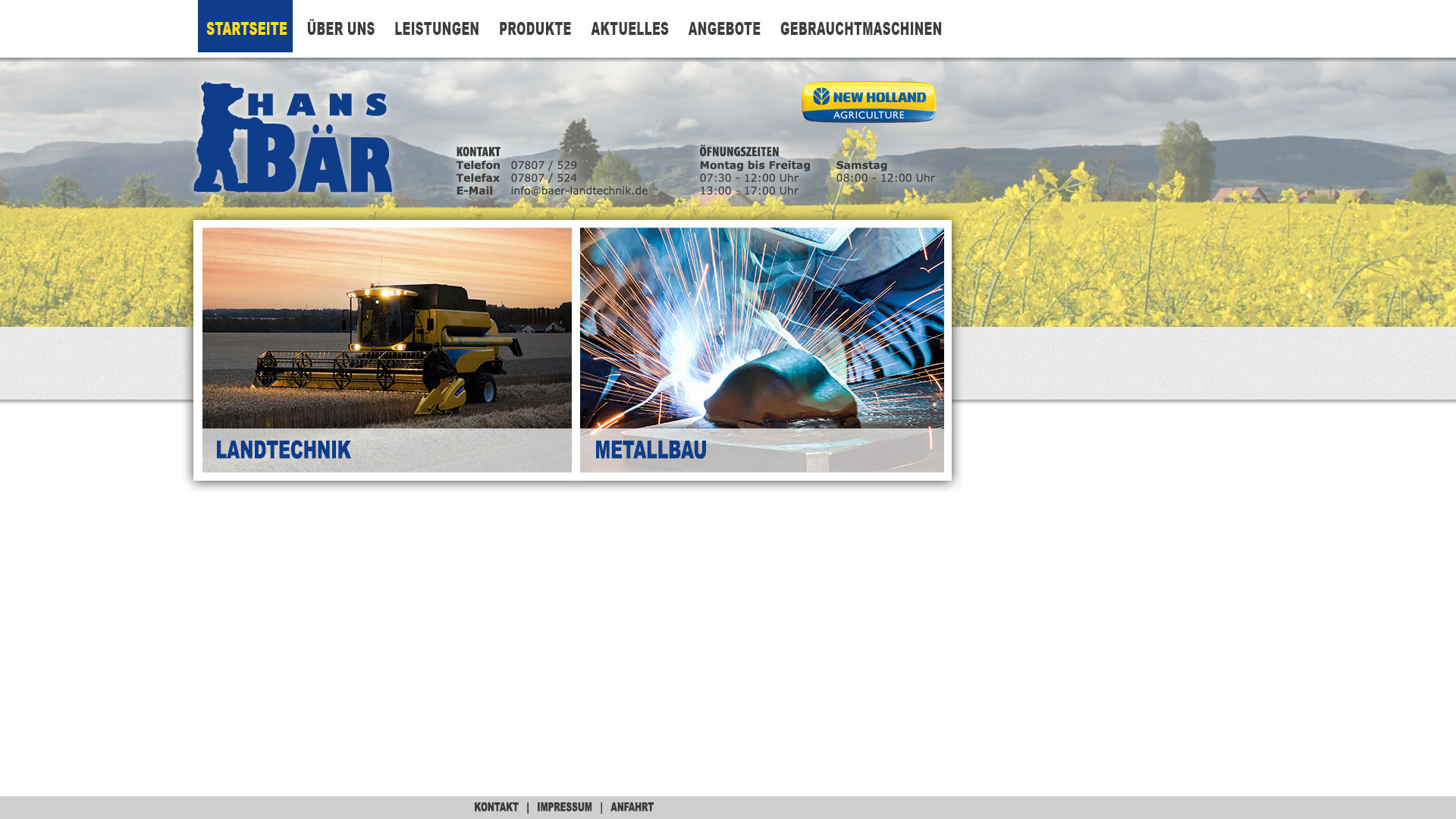This screenshot has height=819, width=1456.
Task: Navigate to Gebrauchtmaschinen
Action: pyautogui.click(x=861, y=29)
